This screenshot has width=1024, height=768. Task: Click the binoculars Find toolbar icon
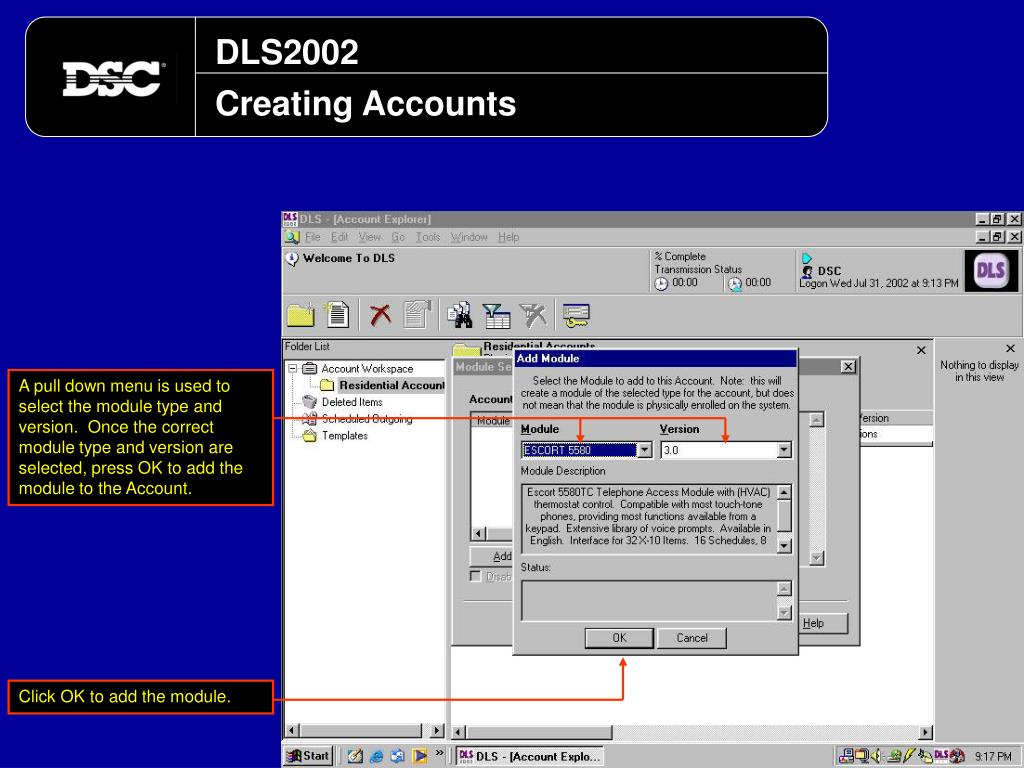click(460, 314)
